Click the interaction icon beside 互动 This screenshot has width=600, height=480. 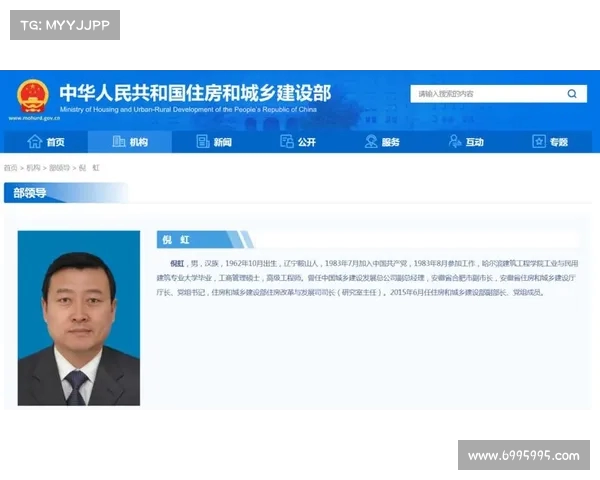[x=455, y=142]
